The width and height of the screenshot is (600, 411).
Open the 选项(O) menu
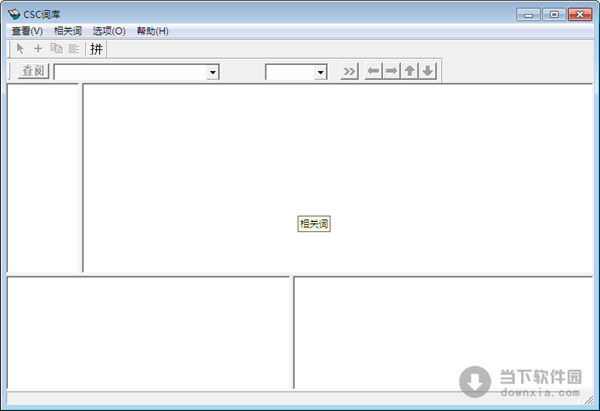click(109, 31)
